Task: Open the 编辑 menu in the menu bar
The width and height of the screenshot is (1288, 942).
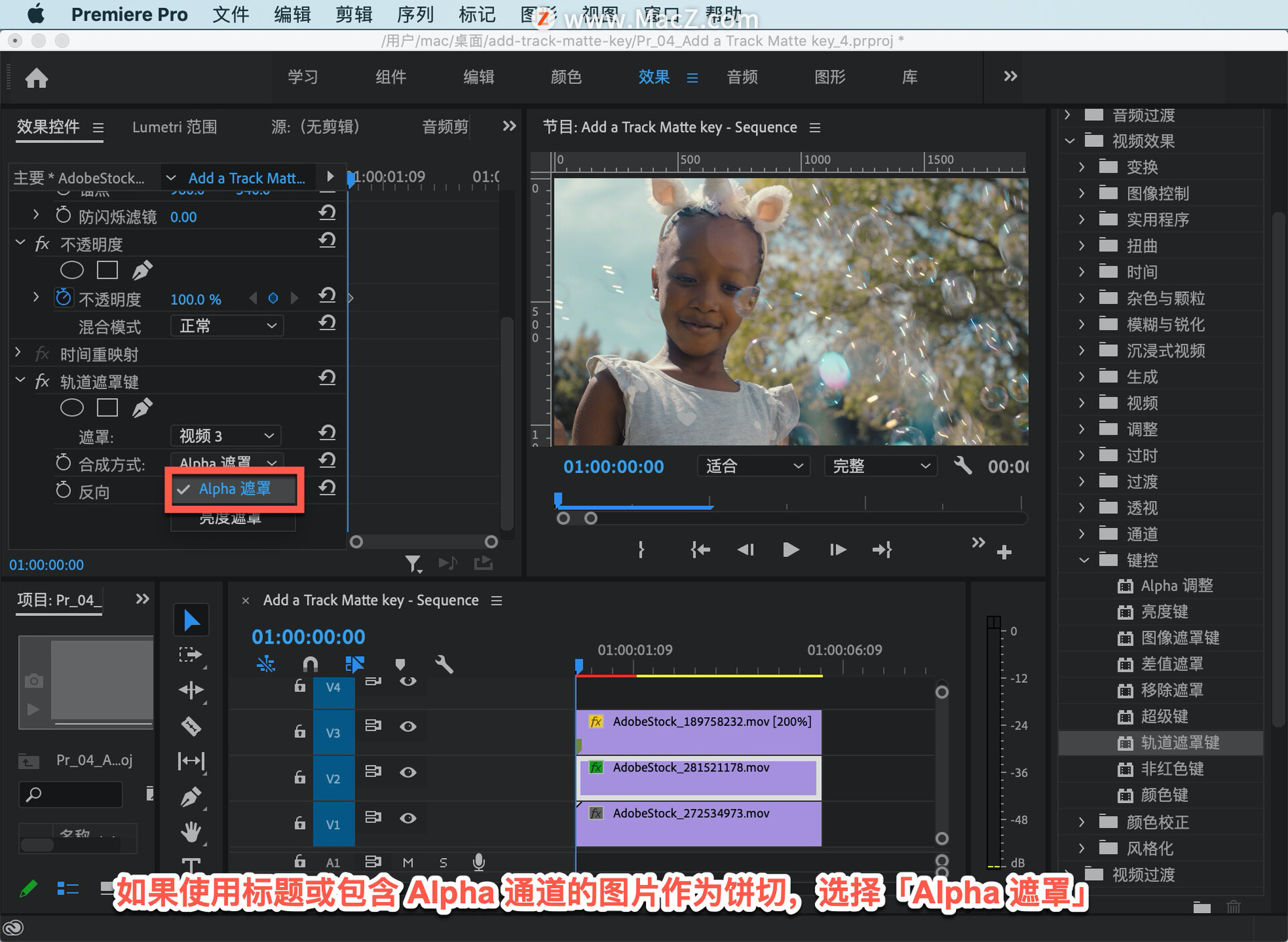Action: coord(292,14)
